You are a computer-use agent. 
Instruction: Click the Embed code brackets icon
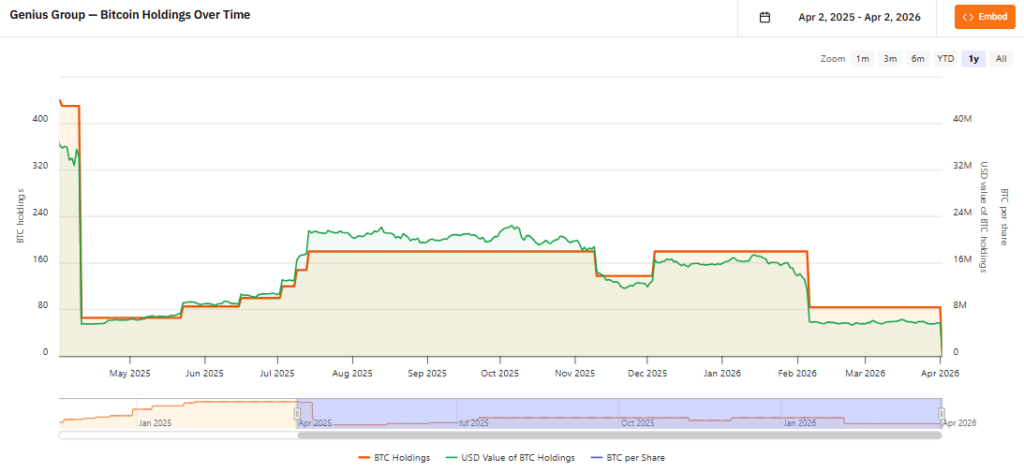(968, 17)
